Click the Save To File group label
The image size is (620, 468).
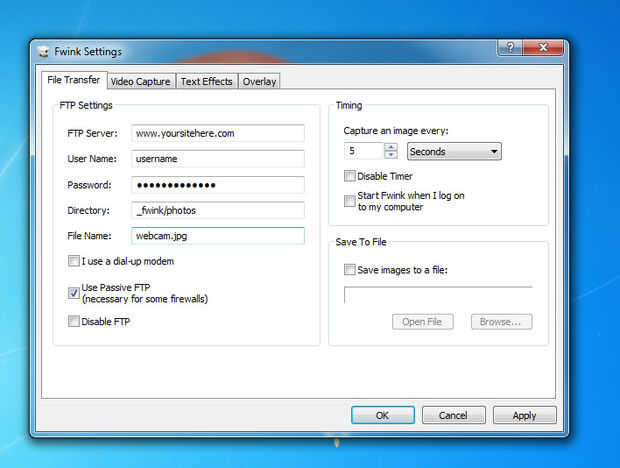pyautogui.click(x=361, y=242)
